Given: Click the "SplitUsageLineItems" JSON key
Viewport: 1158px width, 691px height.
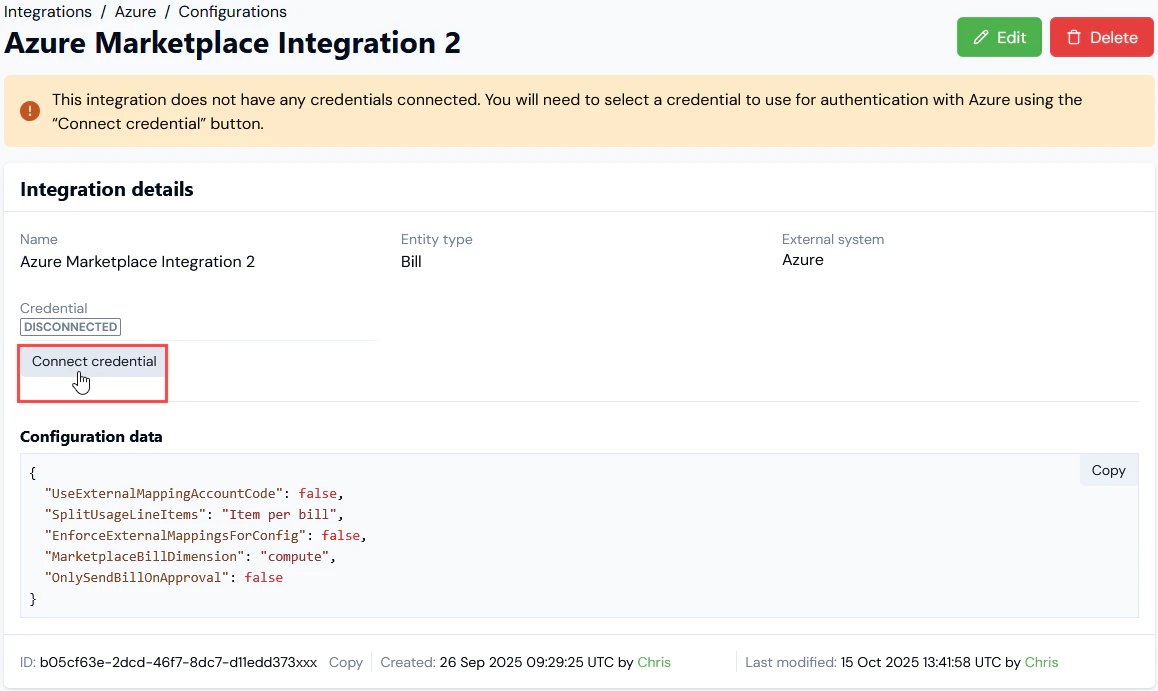Looking at the screenshot, I should click(126, 514).
